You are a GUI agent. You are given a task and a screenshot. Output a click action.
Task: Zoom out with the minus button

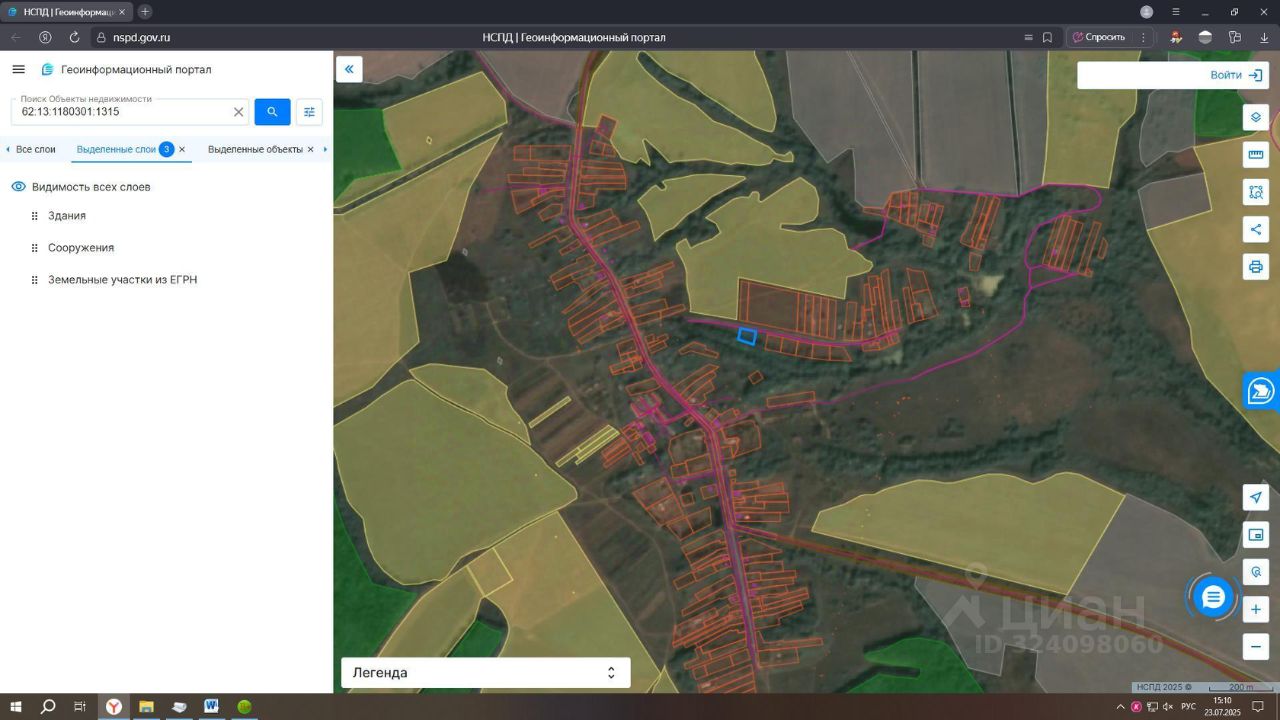[x=1256, y=646]
